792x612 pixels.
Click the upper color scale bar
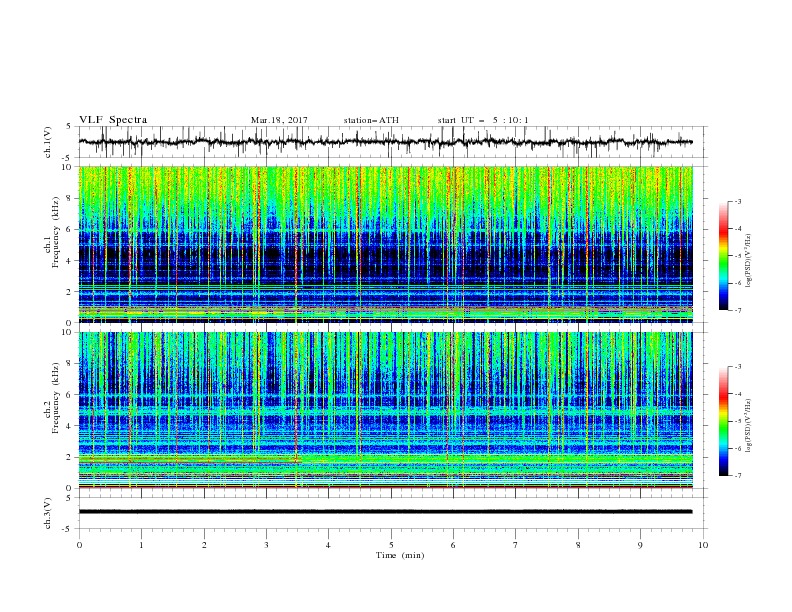click(723, 256)
